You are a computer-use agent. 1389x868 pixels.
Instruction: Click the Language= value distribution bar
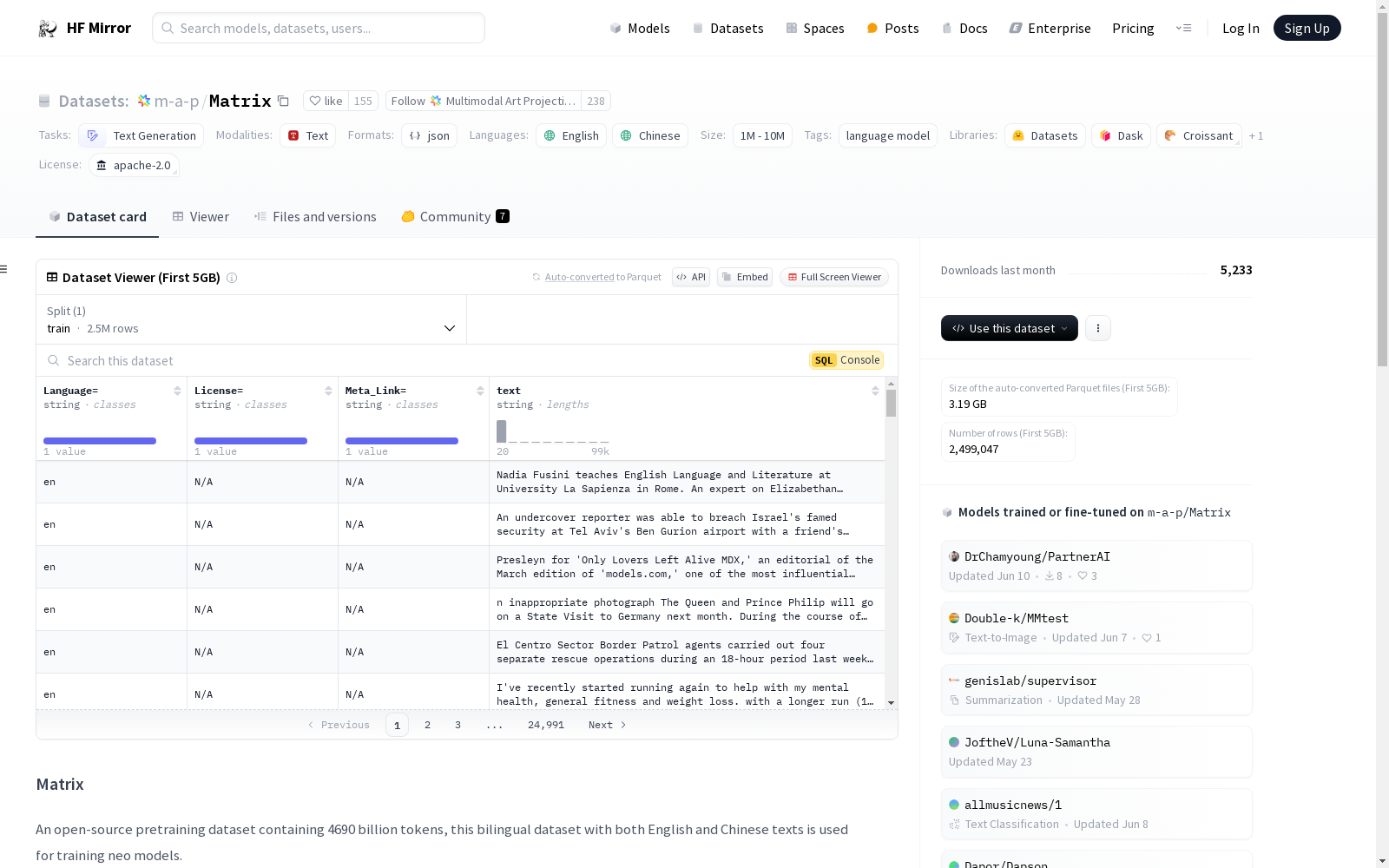coord(100,441)
